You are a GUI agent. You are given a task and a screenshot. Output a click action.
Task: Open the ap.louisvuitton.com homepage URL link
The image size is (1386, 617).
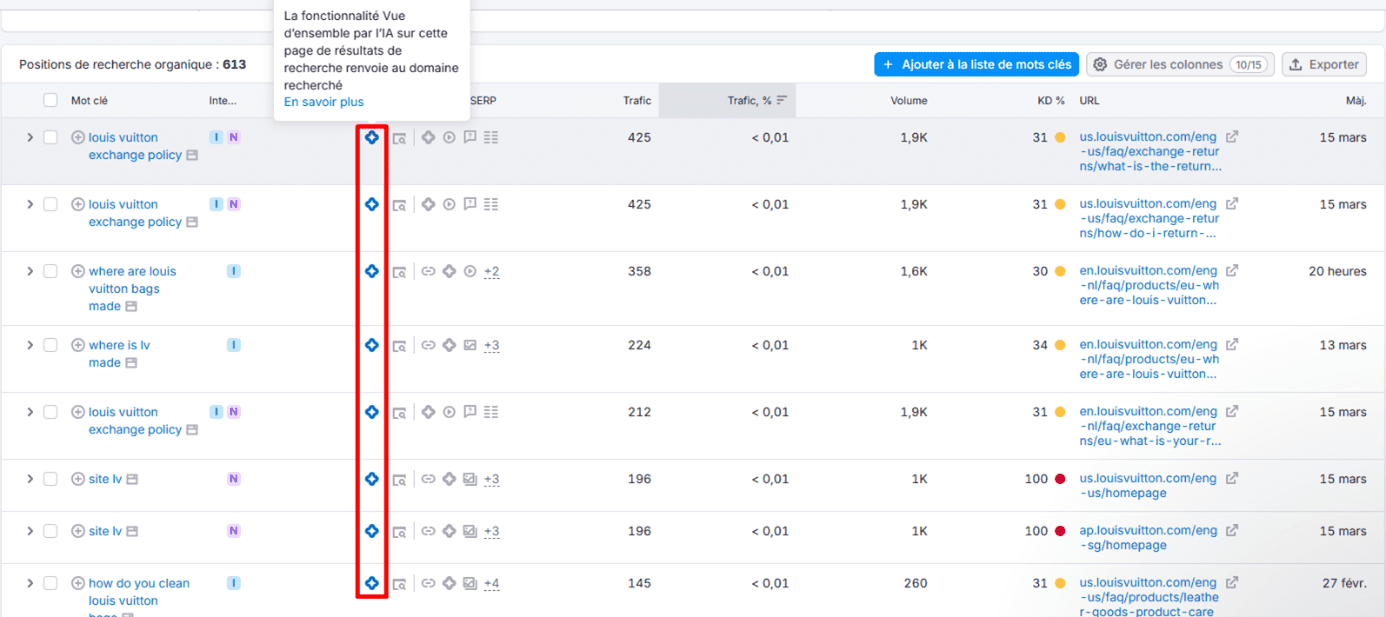coord(1148,538)
